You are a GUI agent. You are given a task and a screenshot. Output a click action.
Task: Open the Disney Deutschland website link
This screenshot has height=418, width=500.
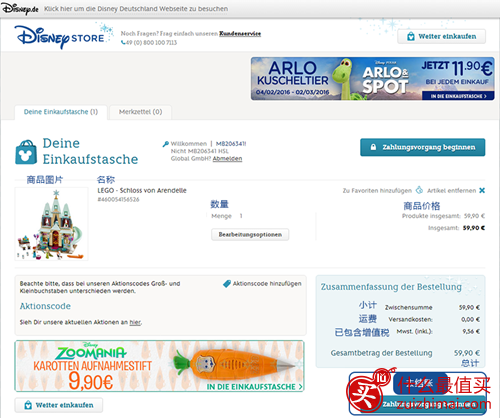coord(136,9)
